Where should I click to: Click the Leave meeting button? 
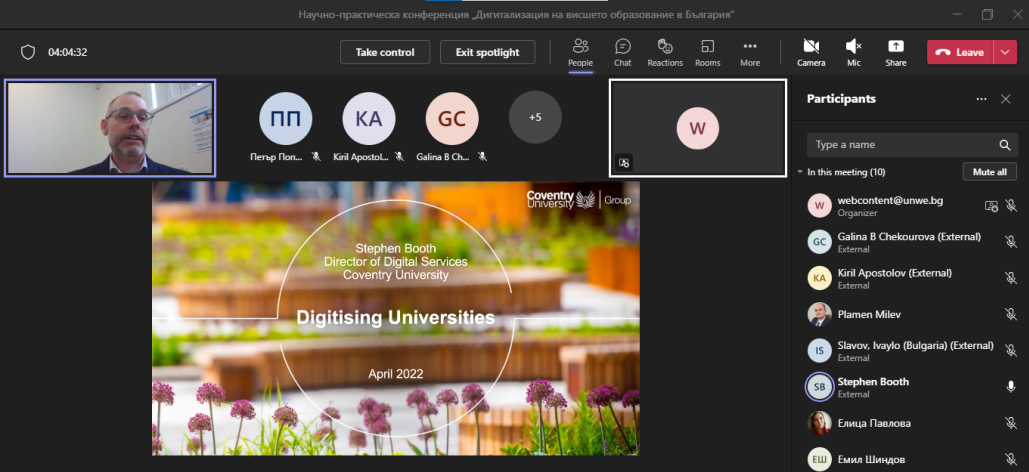tap(960, 53)
